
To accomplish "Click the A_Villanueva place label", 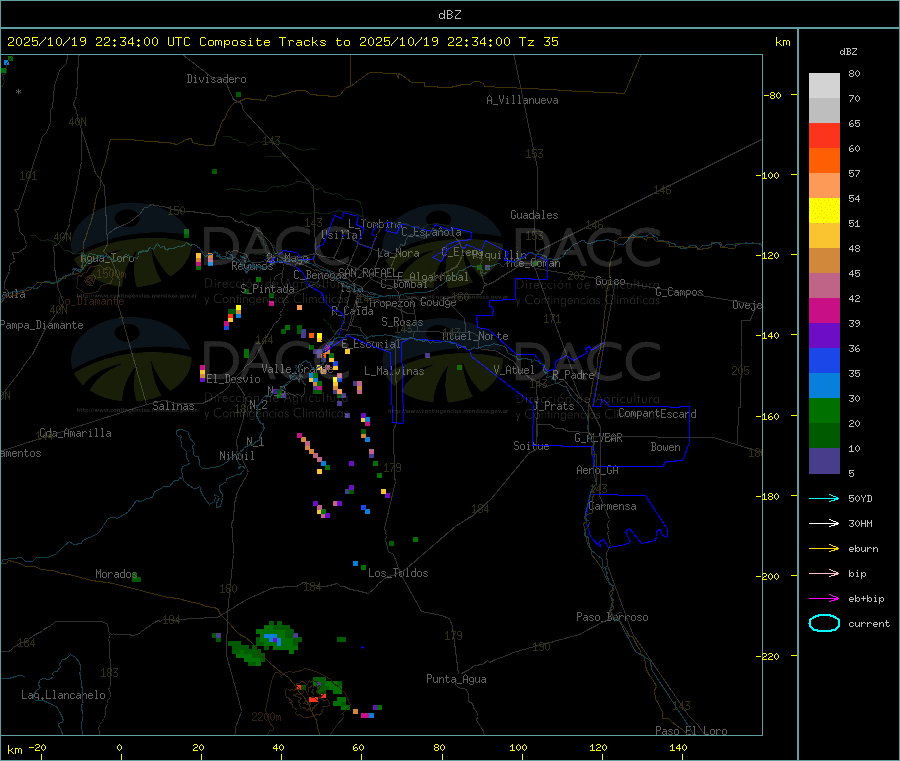I will coord(522,100).
